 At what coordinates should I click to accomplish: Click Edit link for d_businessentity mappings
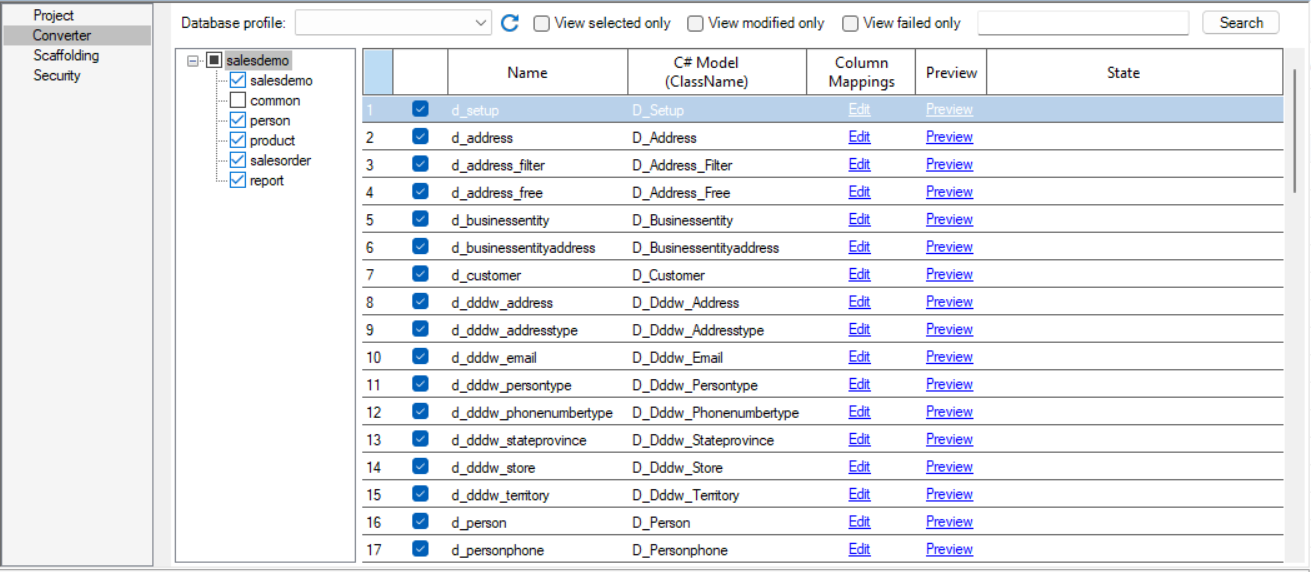(859, 220)
